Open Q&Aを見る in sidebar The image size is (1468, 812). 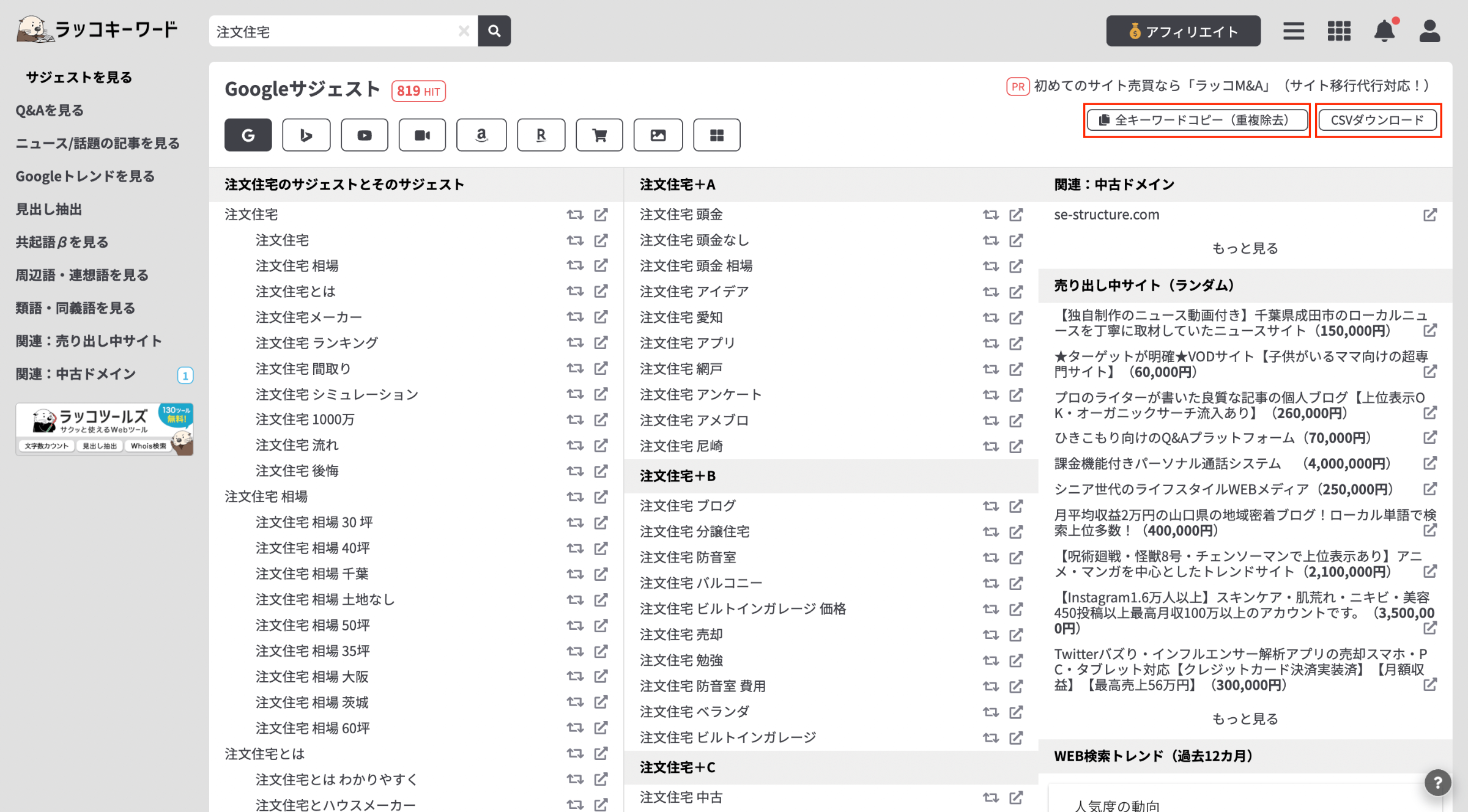tap(50, 110)
